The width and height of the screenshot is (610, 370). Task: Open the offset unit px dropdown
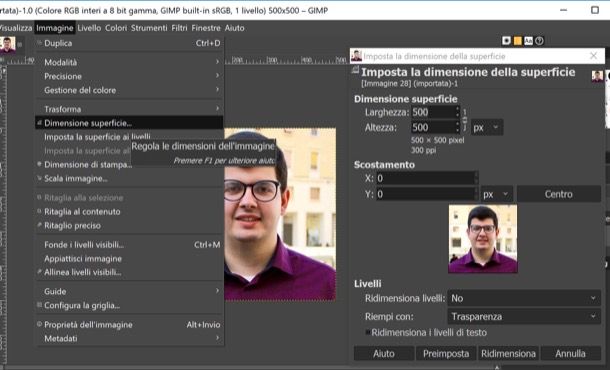tap(497, 194)
